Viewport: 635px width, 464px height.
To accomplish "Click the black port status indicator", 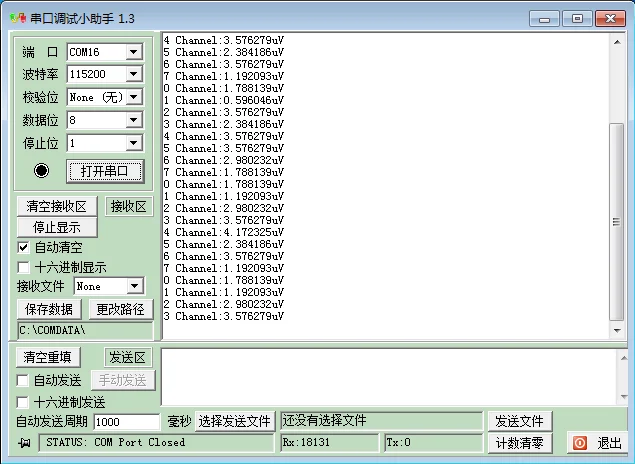I will point(41,170).
